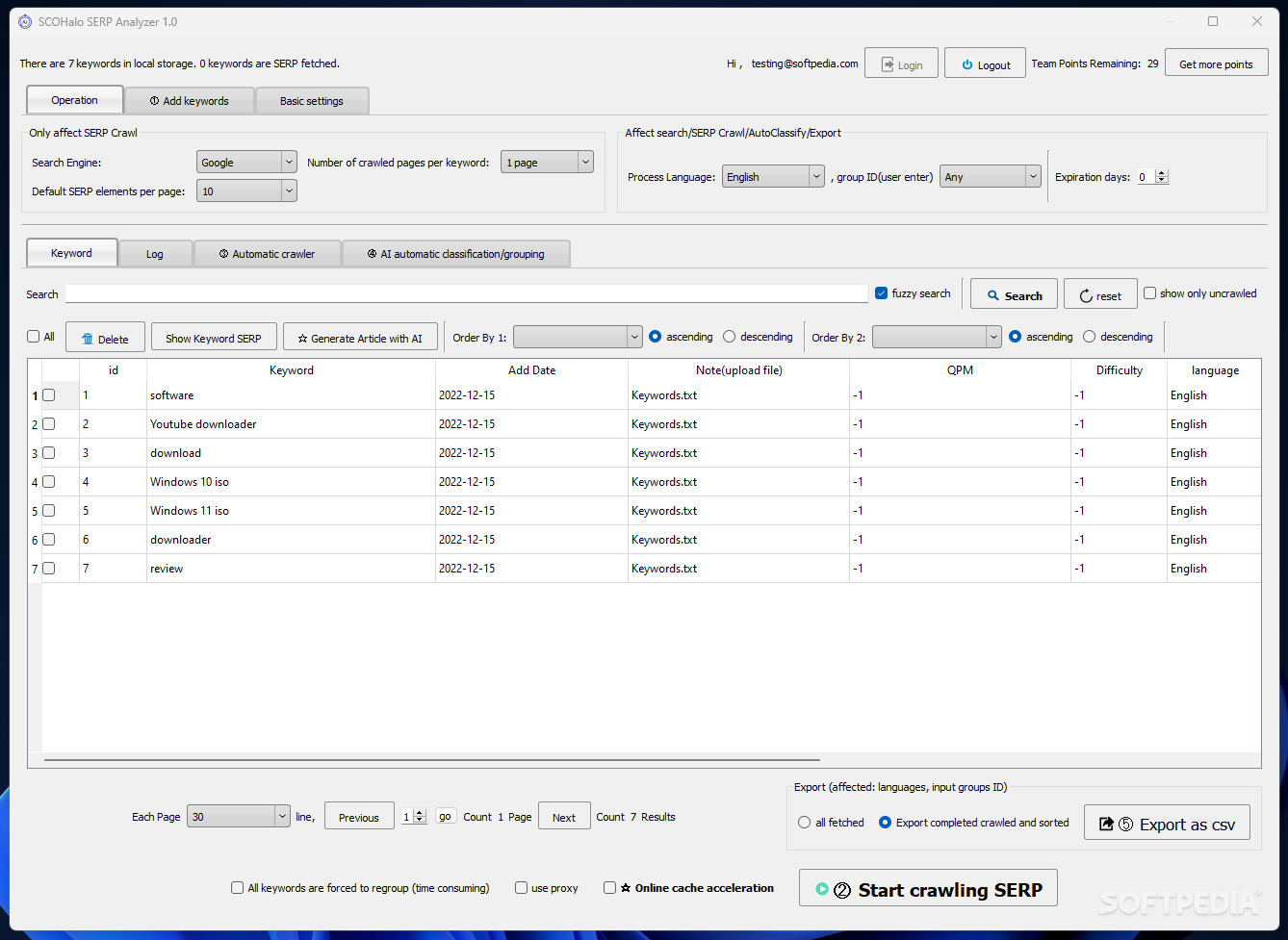Enable the use proxy checkbox

pyautogui.click(x=521, y=888)
